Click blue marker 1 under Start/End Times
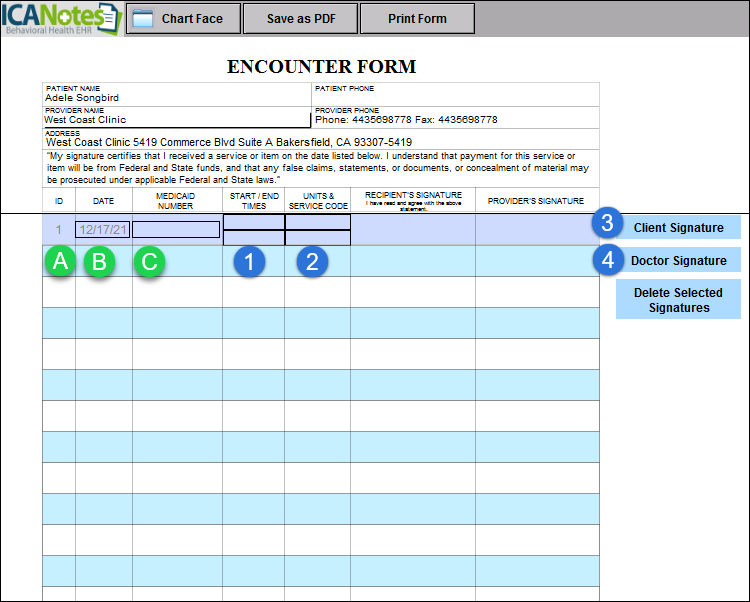The width and height of the screenshot is (750, 602). [250, 262]
